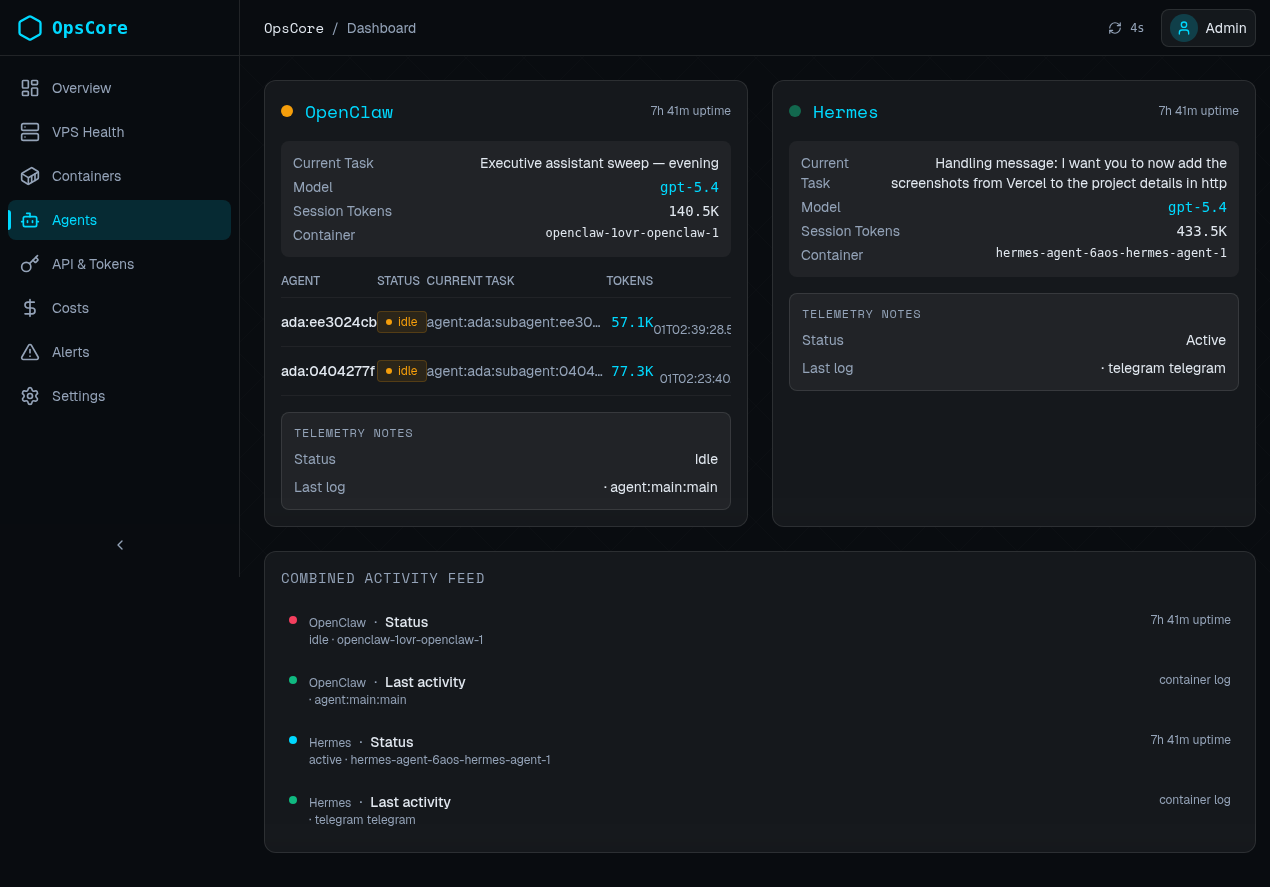Click 'Executive assistant sweep — evening' task text
This screenshot has width=1270, height=887.
[599, 163]
